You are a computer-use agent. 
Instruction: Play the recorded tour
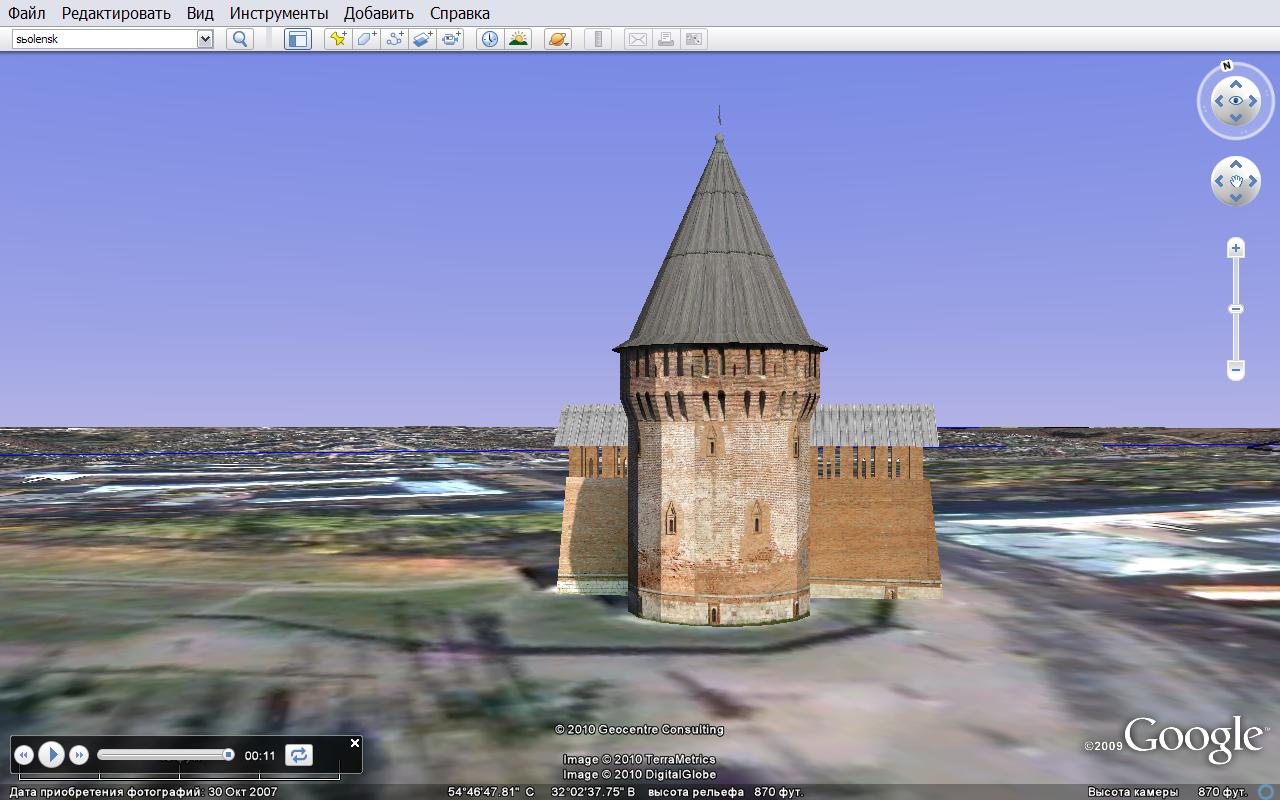(x=52, y=755)
